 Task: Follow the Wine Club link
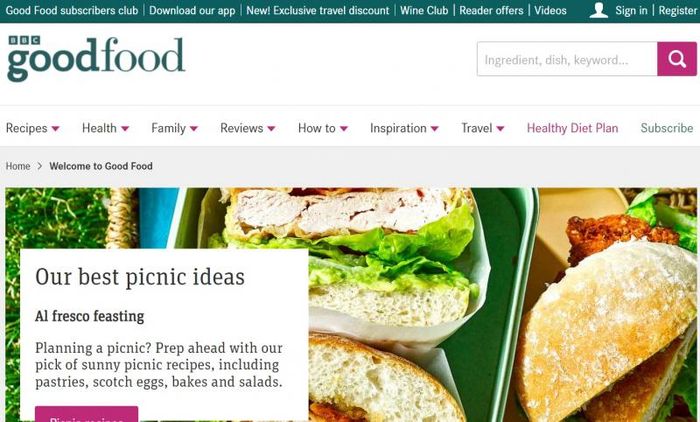(x=424, y=10)
